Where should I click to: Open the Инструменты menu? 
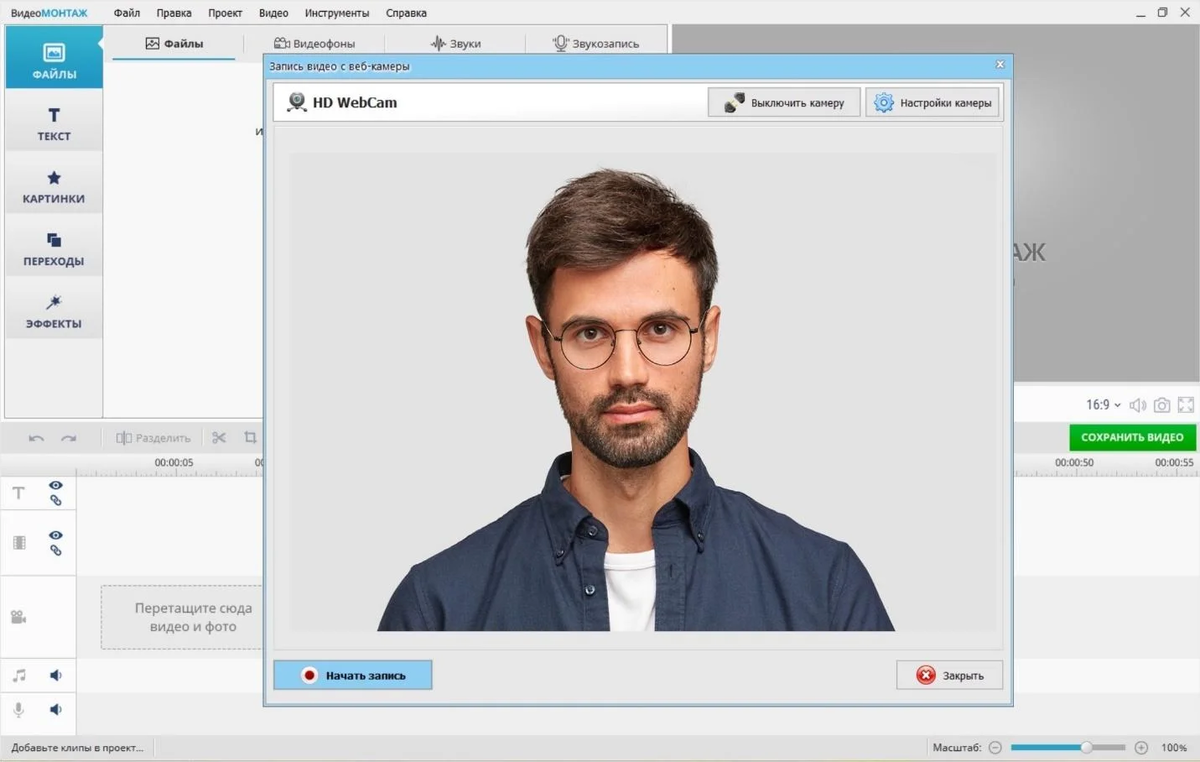pos(337,13)
